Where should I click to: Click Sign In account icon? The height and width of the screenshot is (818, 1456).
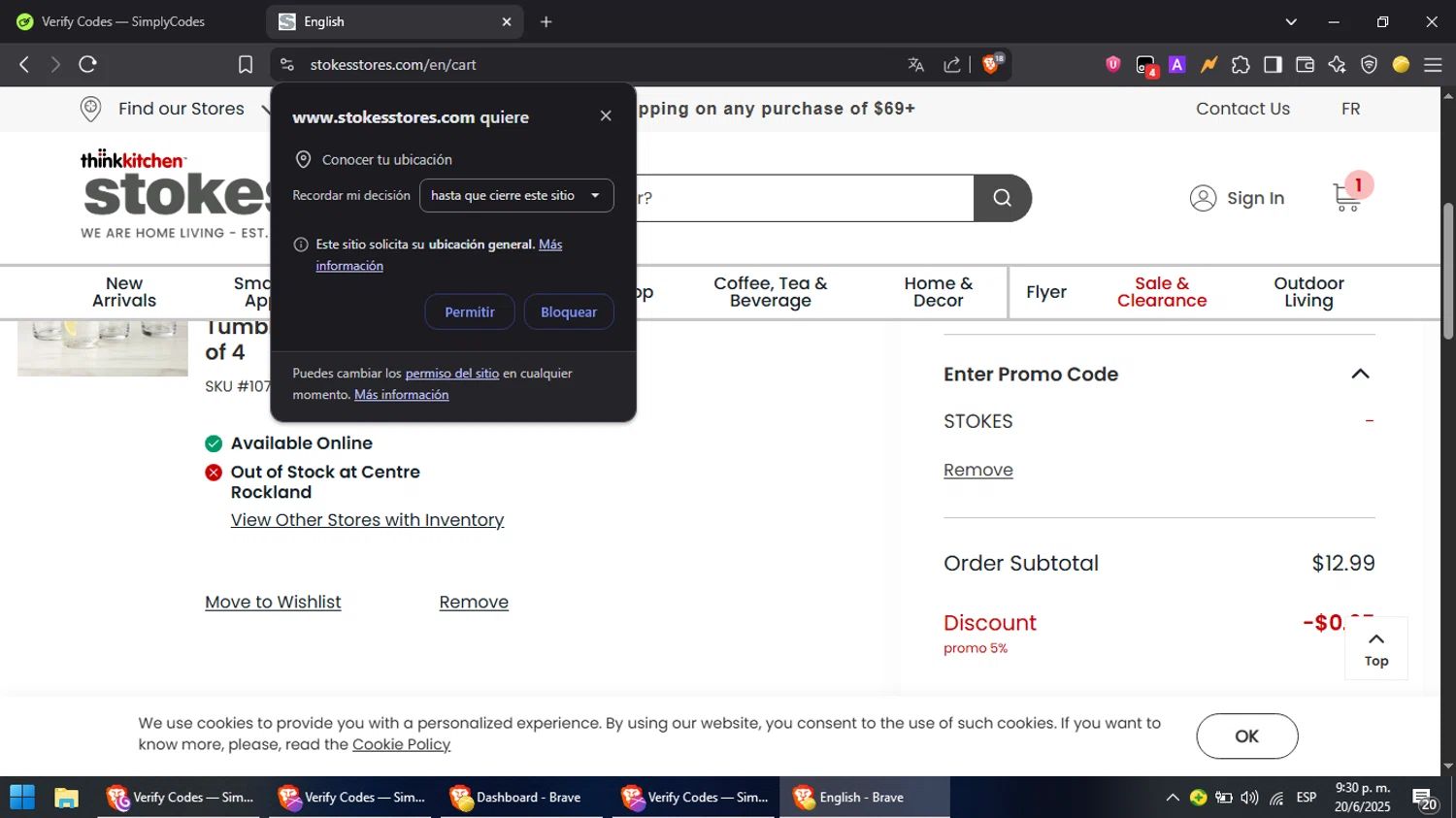click(x=1203, y=198)
